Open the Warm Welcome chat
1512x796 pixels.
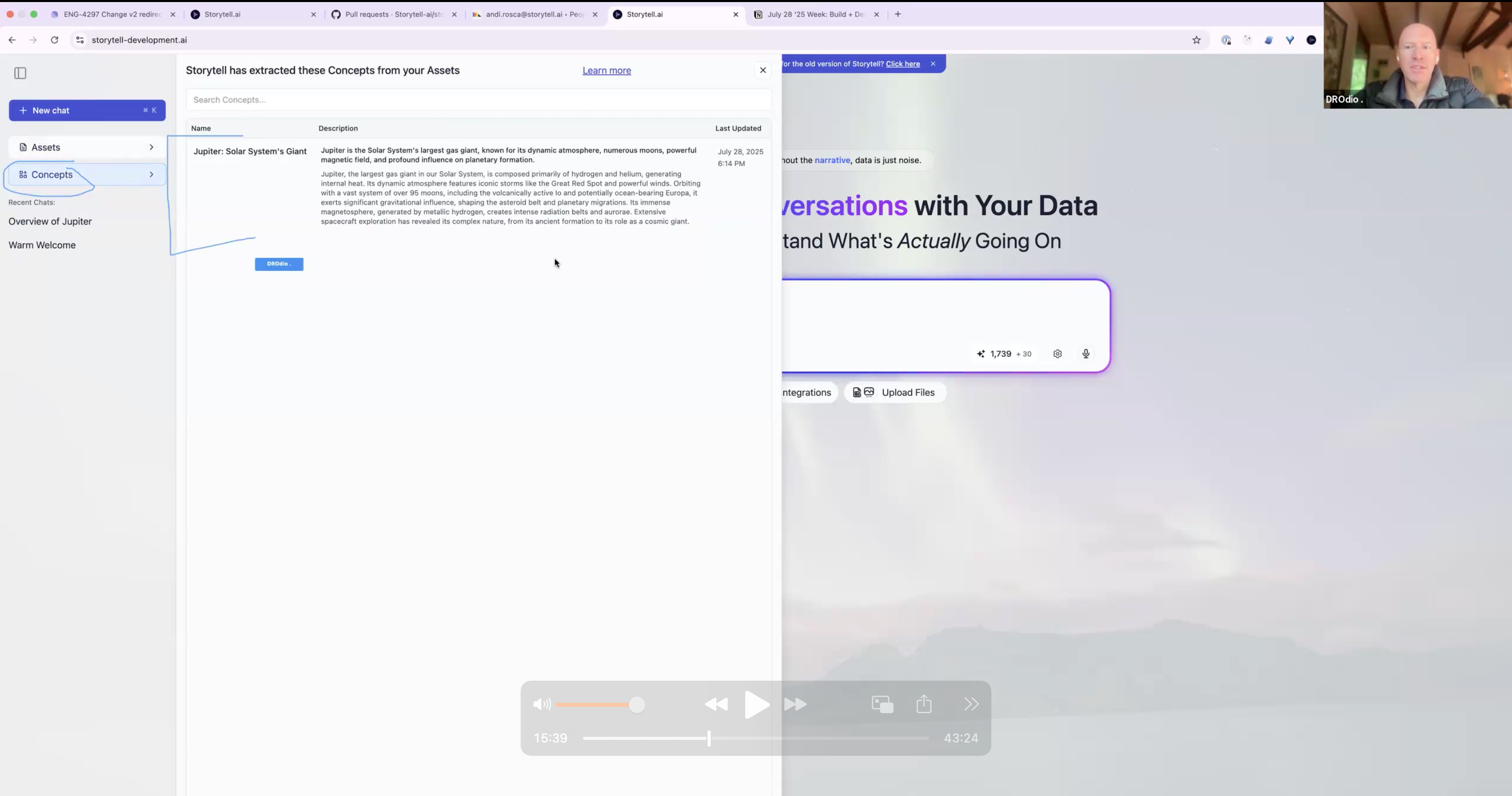(x=42, y=245)
